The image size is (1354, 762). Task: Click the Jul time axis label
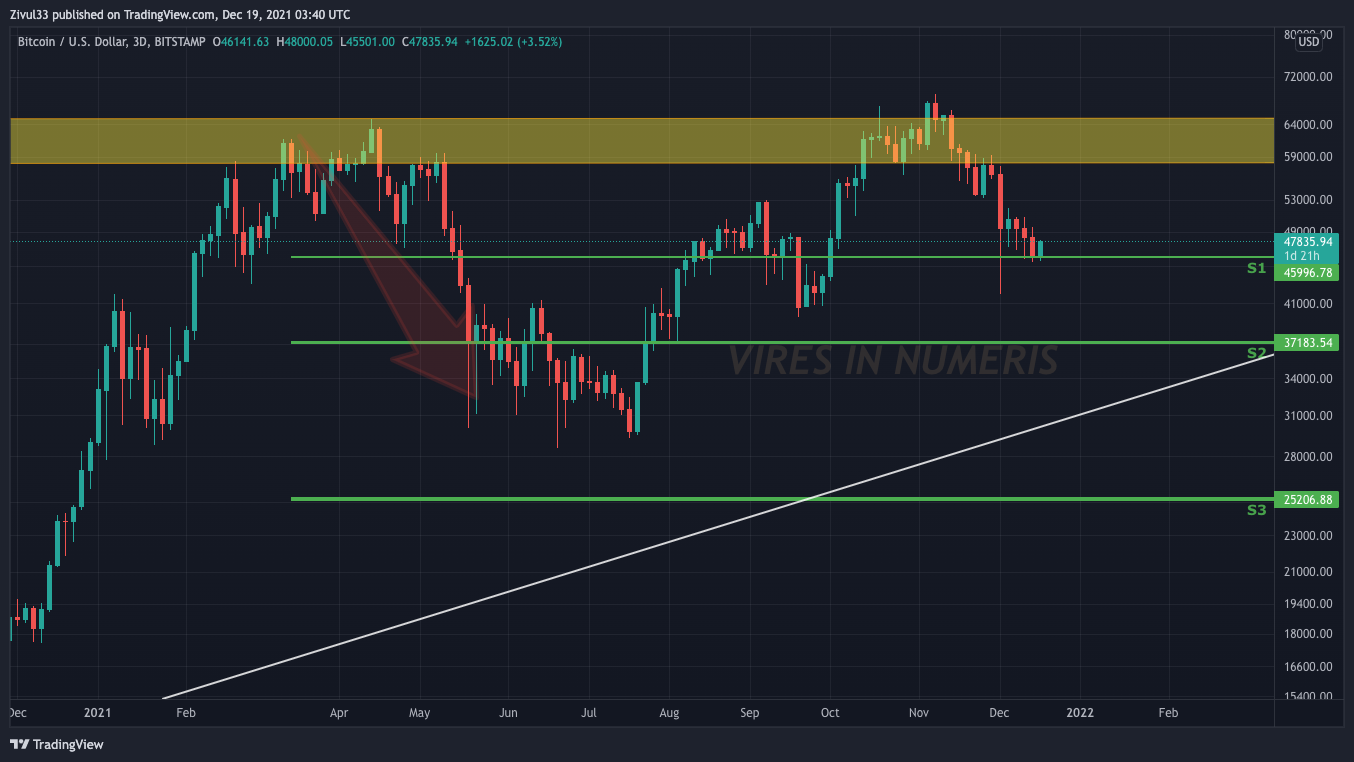tap(588, 713)
